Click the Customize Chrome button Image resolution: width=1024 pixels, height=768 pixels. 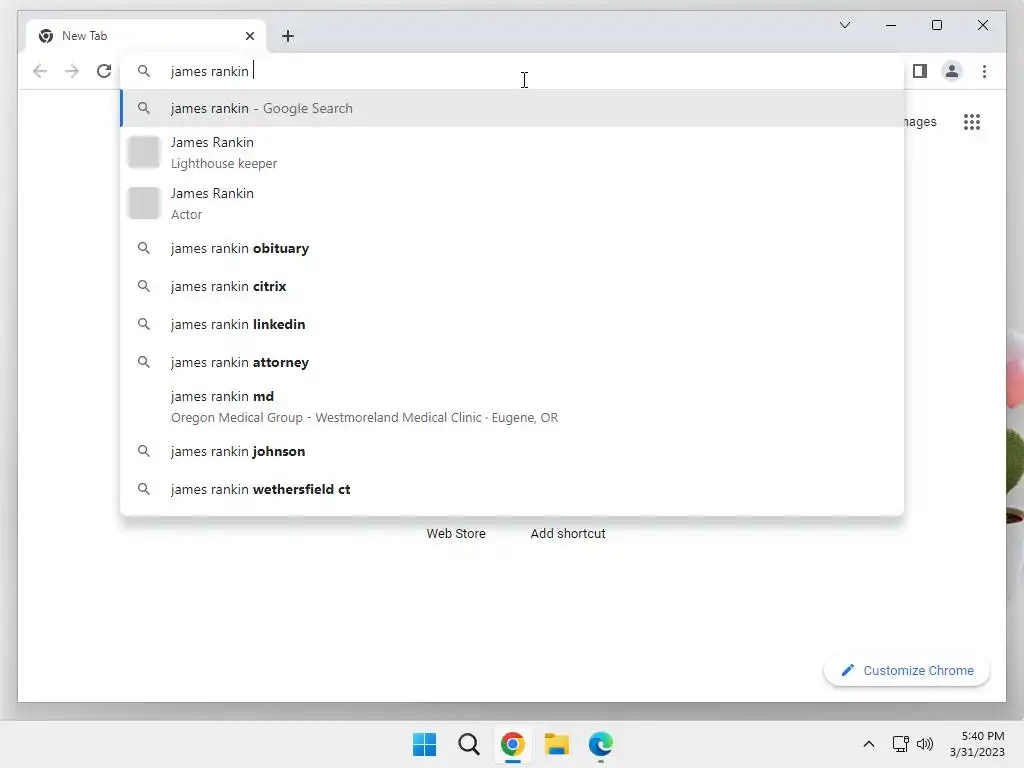906,671
